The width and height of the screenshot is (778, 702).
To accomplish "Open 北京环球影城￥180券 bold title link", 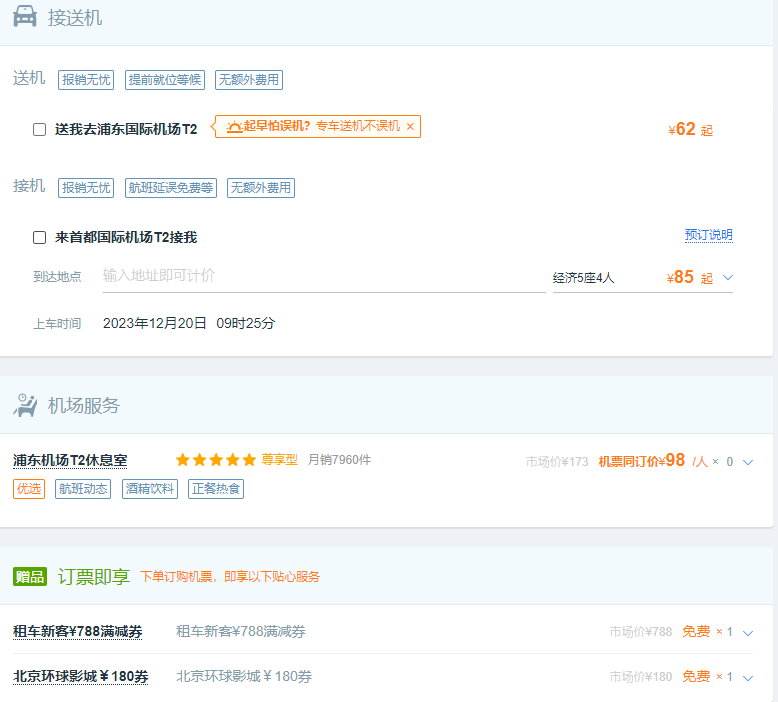I will click(81, 676).
